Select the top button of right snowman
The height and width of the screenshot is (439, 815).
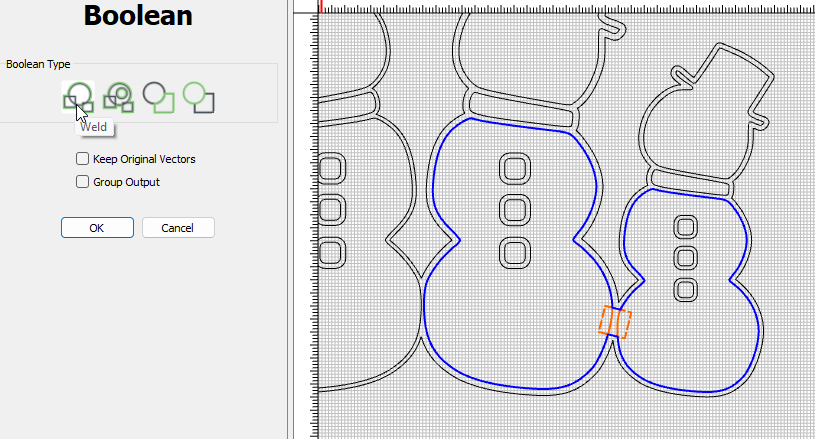pyautogui.click(x=686, y=227)
